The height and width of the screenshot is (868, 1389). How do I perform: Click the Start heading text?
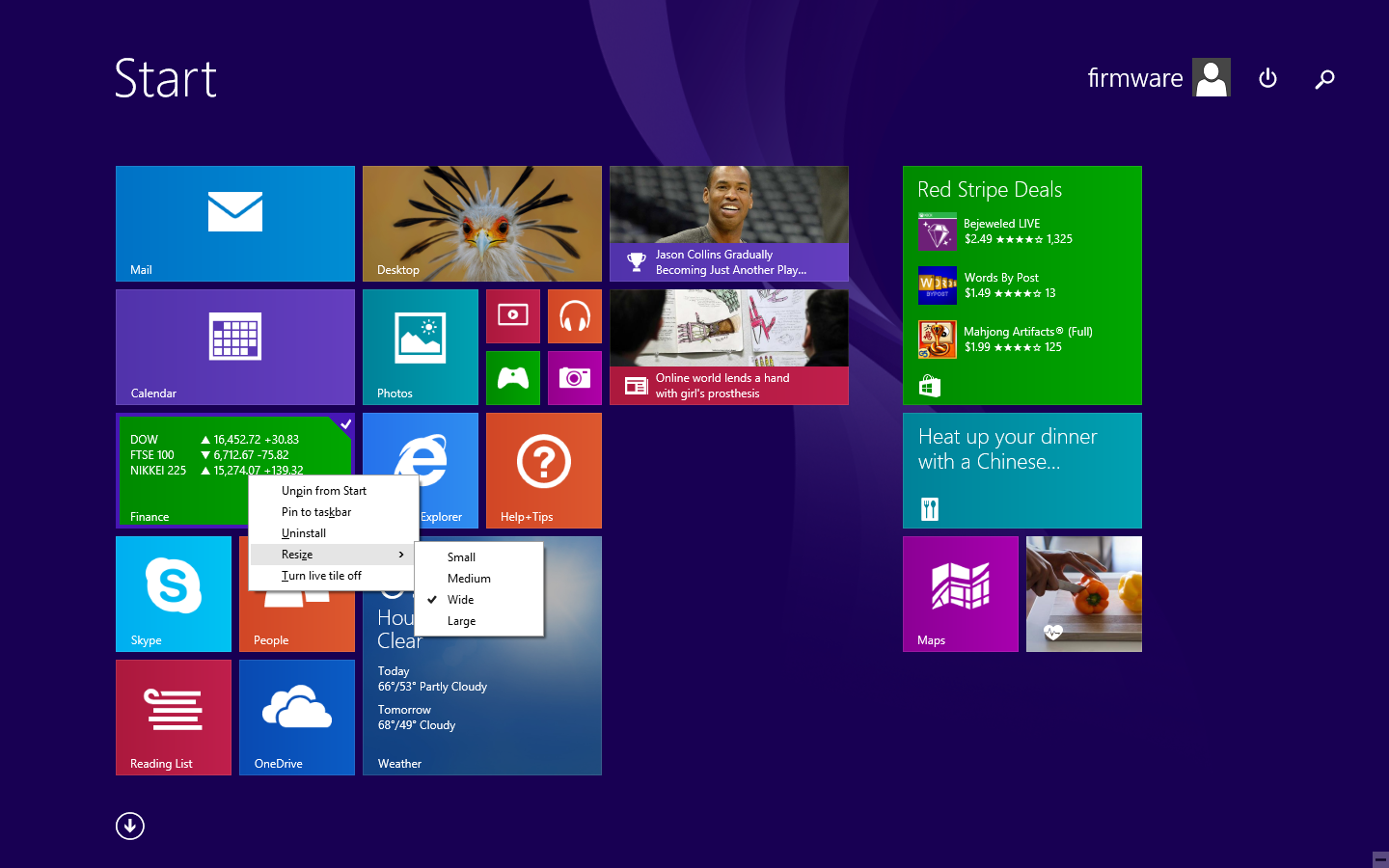(166, 78)
